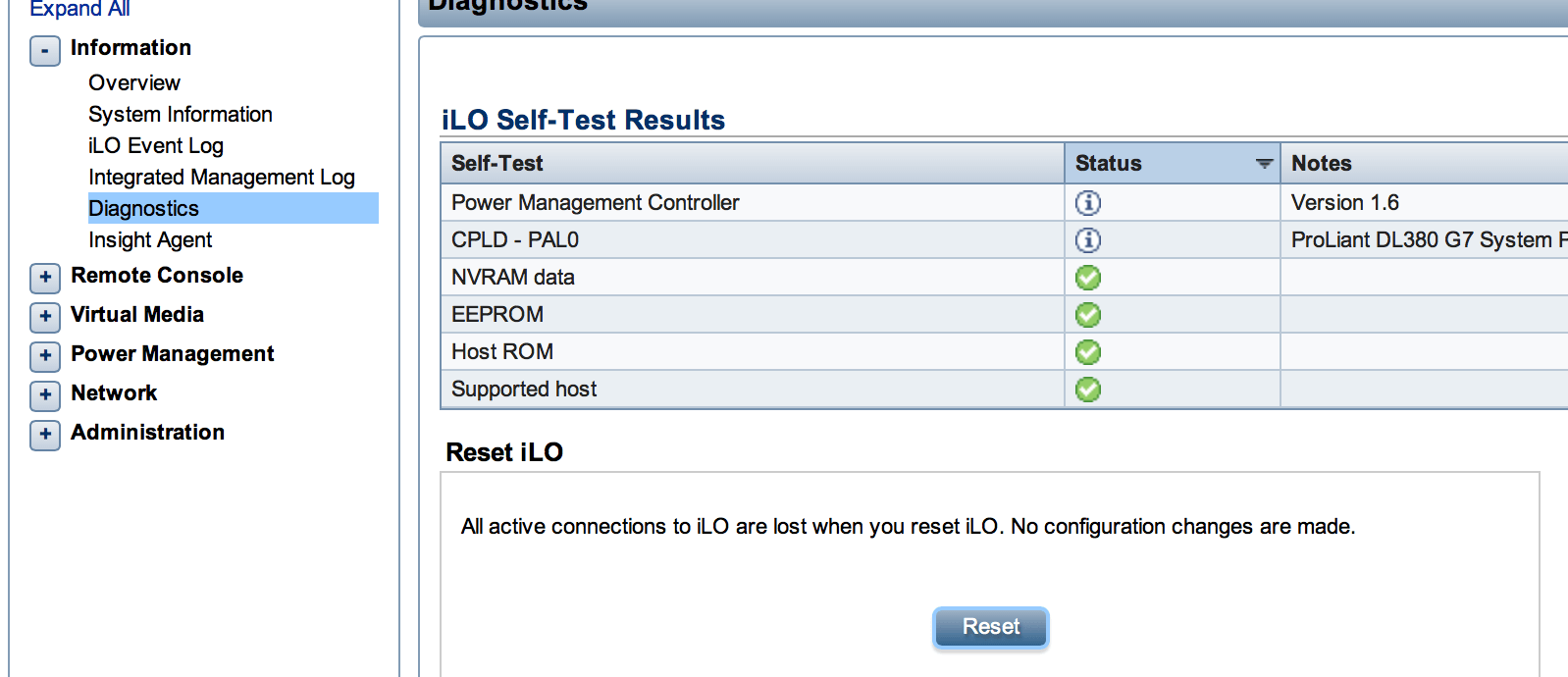Open the Status column sort dropdown arrow
This screenshot has height=677, width=1568.
(x=1264, y=164)
